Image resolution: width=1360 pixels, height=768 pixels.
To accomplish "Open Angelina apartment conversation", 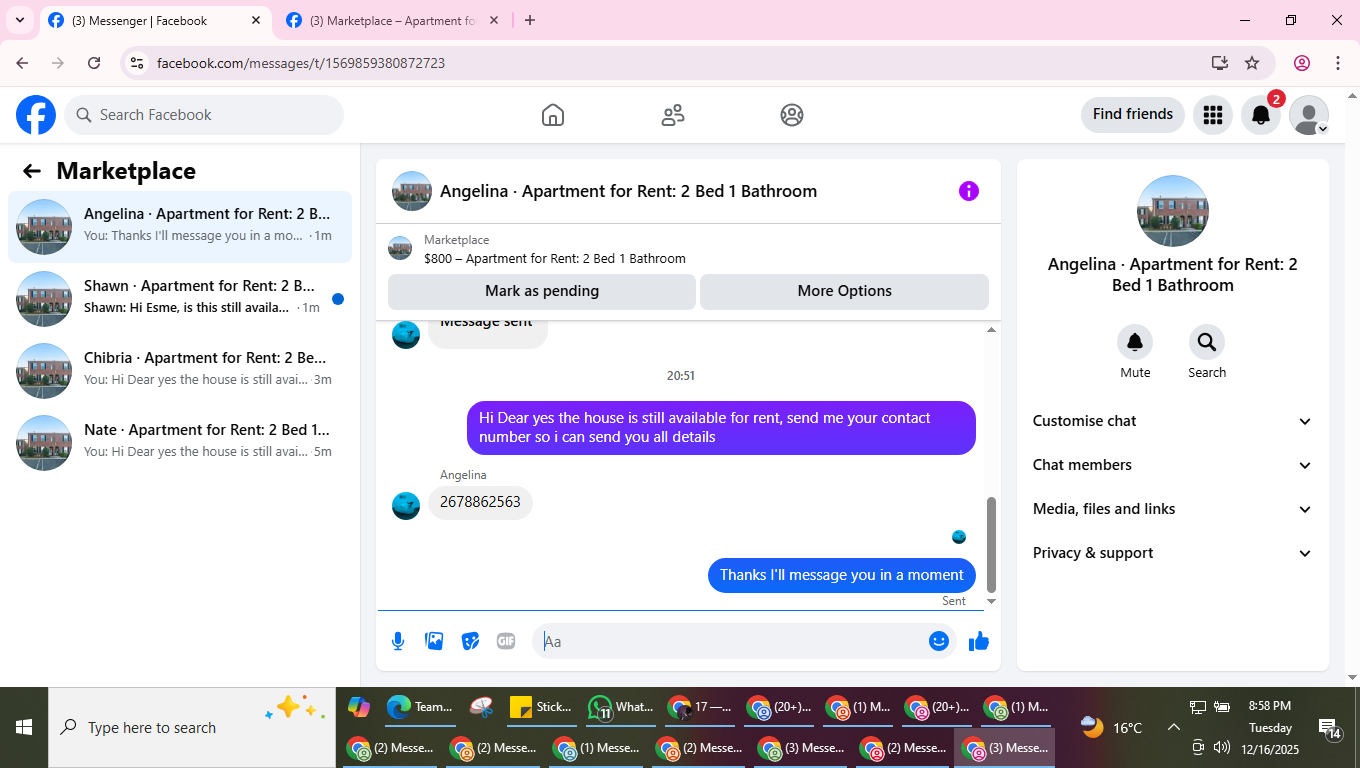I will tap(180, 227).
